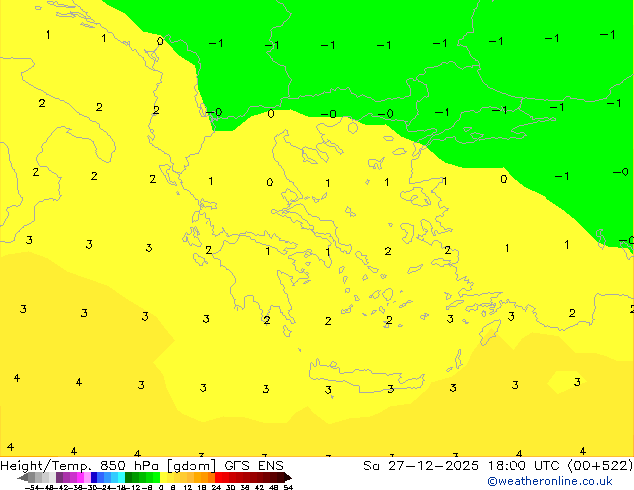This screenshot has width=634, height=490.
Task: Select the magenta legend swatch
Action: click(x=80, y=477)
